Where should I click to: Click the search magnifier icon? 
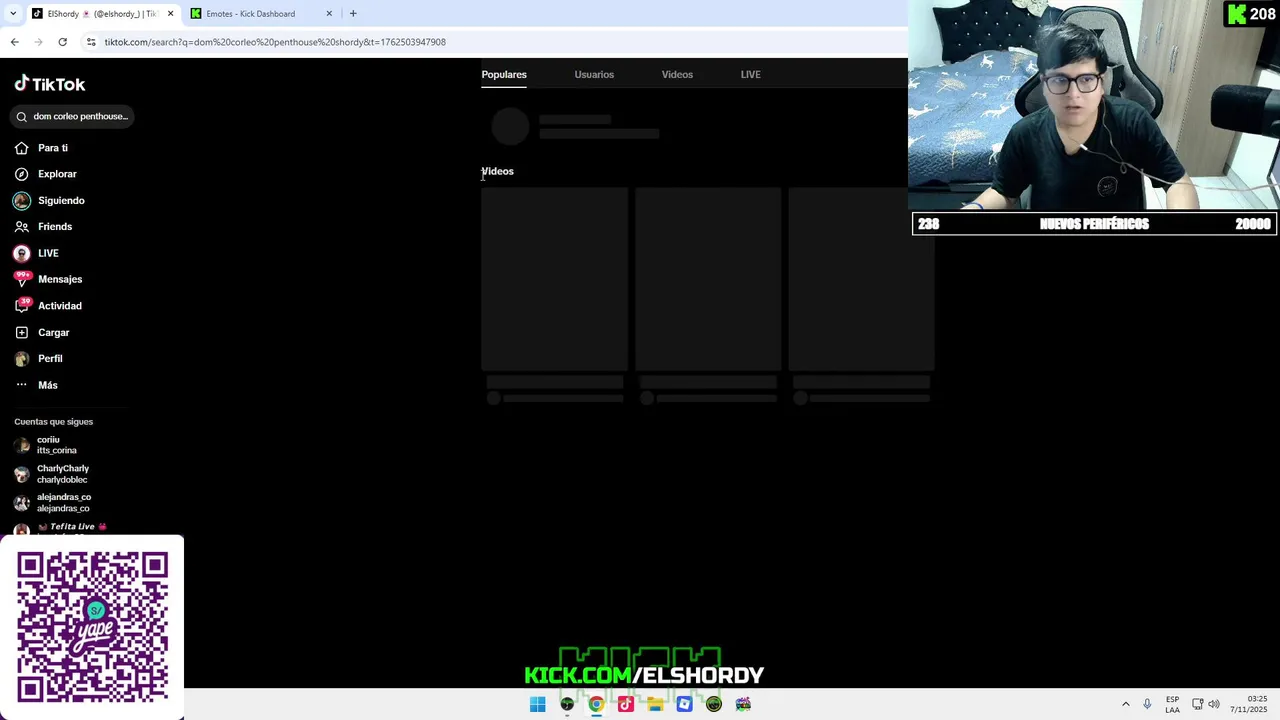[21, 117]
